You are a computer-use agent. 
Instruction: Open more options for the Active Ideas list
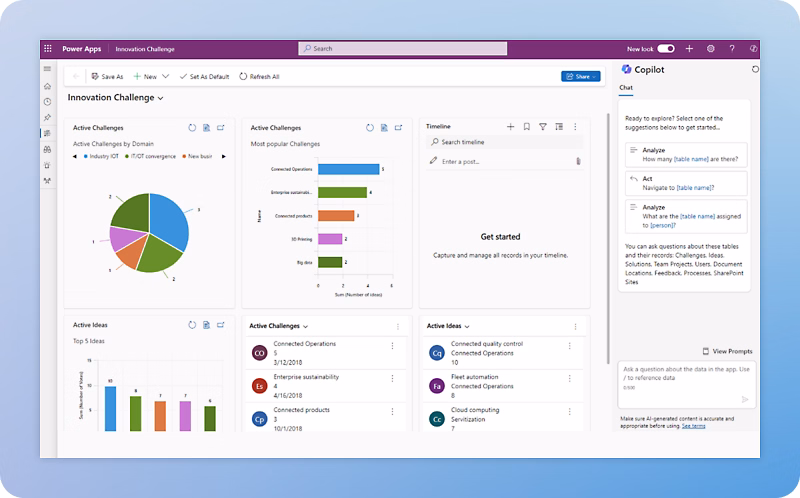click(576, 327)
